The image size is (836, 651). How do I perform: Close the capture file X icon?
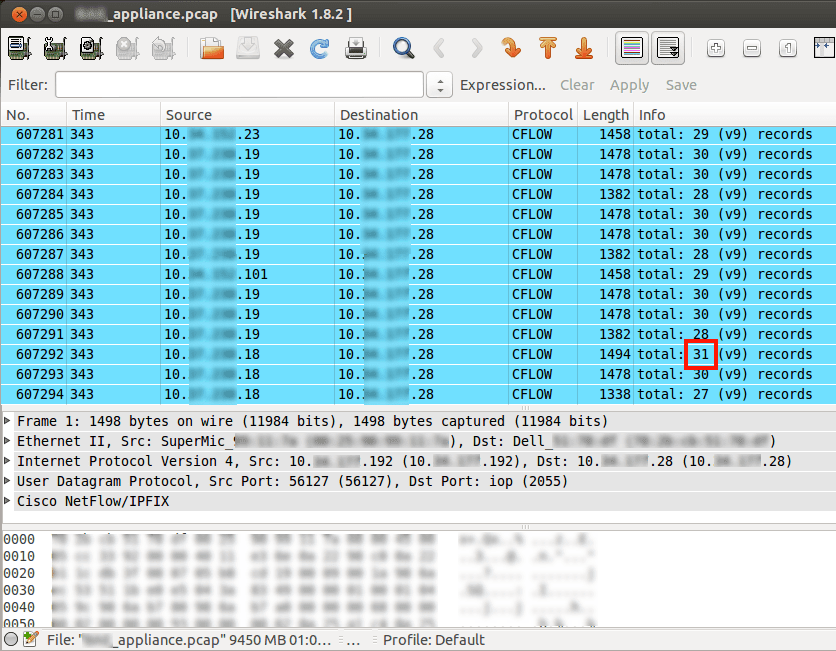(x=284, y=49)
